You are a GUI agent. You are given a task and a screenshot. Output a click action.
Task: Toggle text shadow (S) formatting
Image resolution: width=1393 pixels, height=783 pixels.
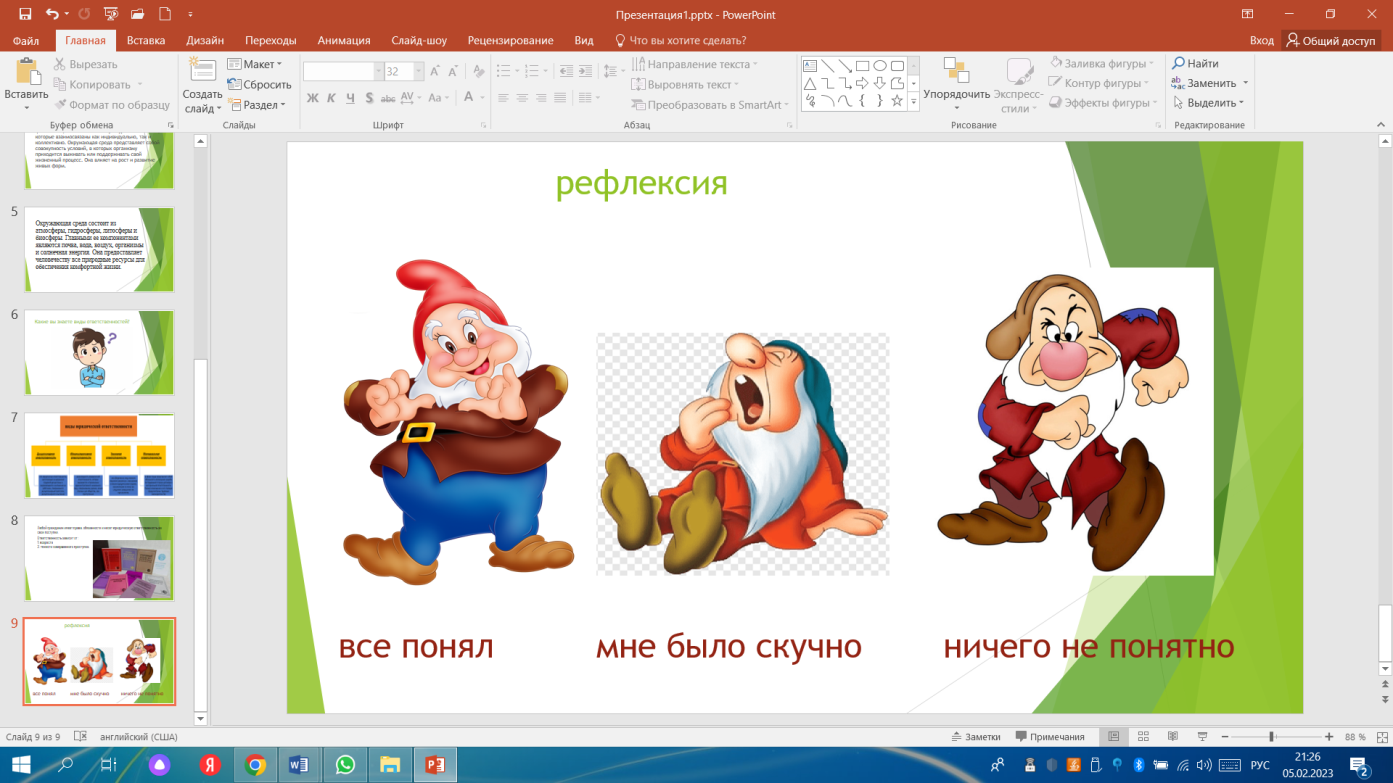[369, 98]
